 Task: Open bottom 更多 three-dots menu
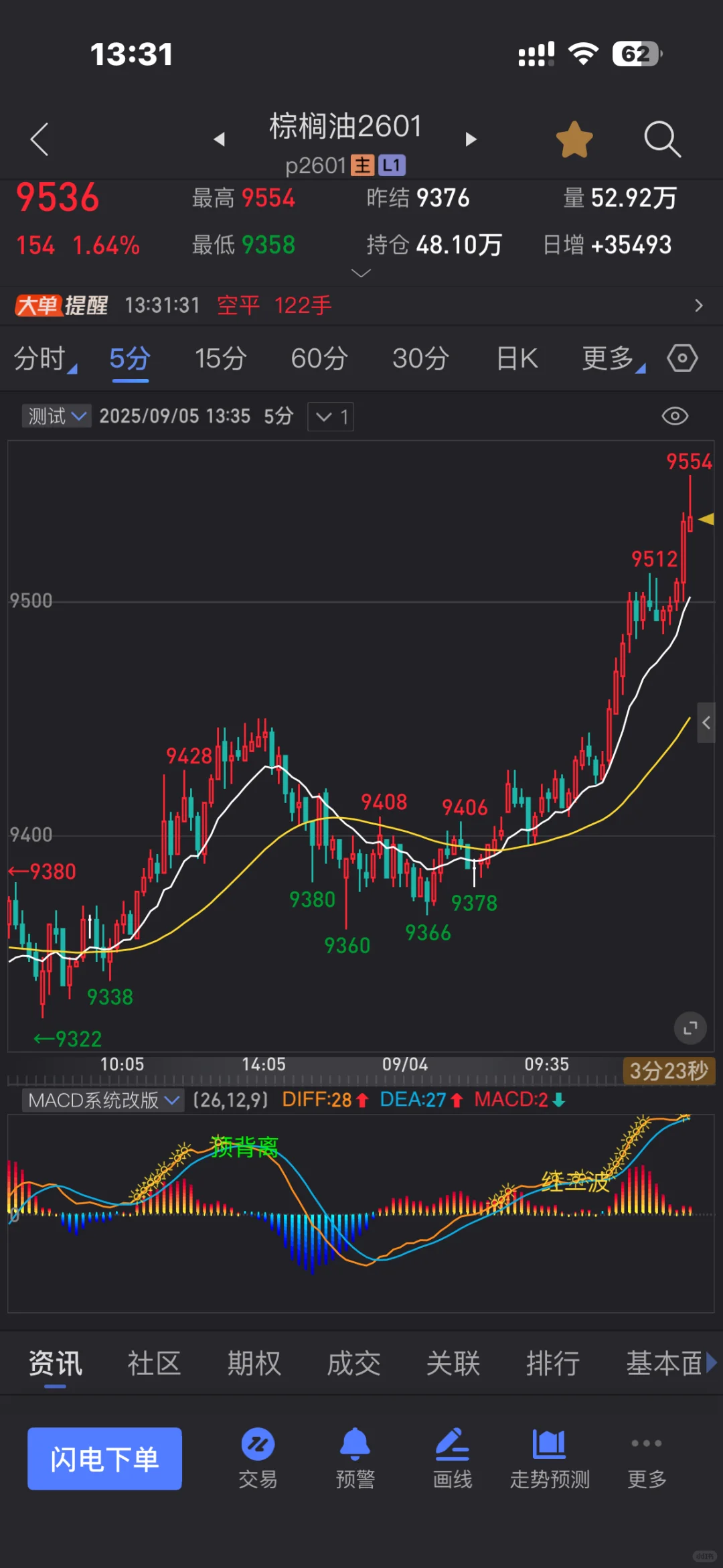[647, 1458]
